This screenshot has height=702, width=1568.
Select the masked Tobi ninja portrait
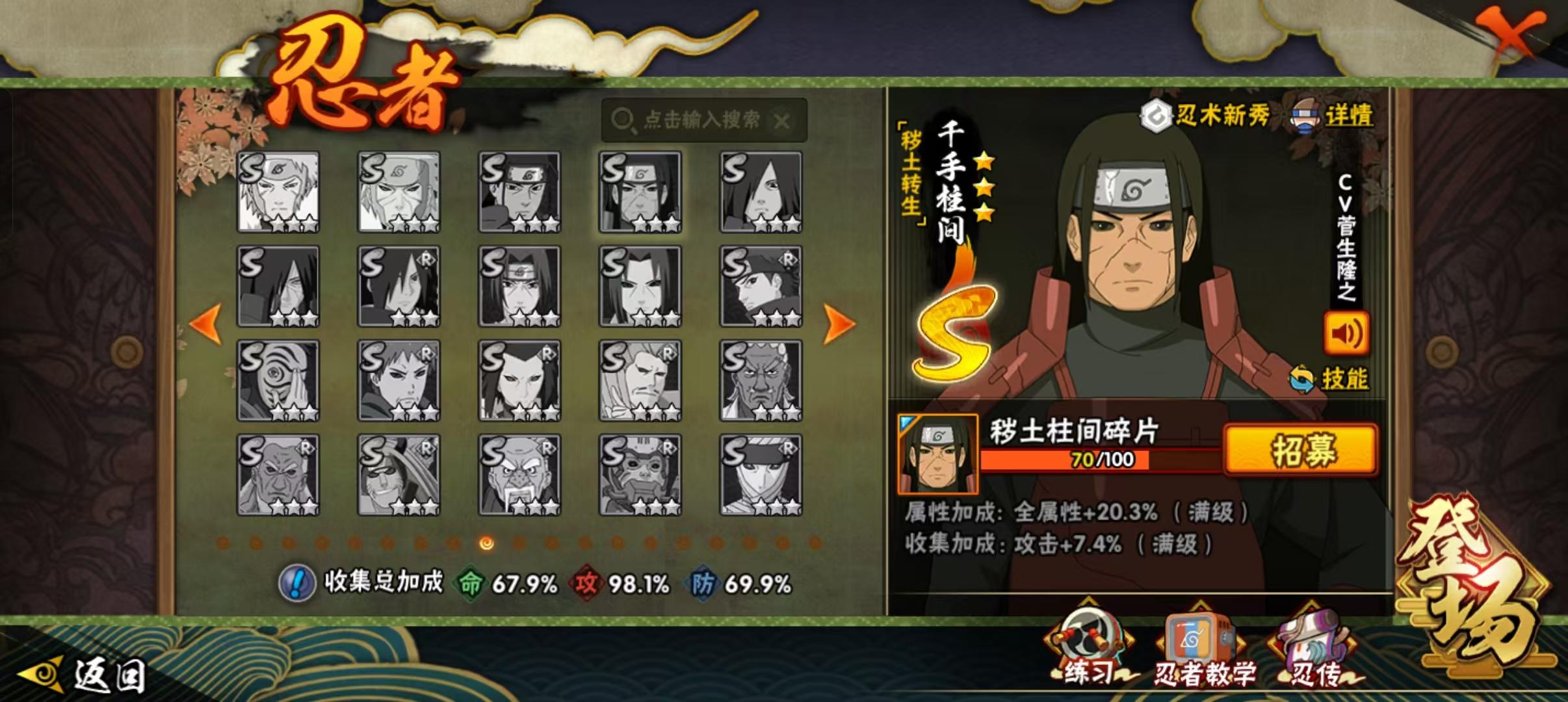278,380
